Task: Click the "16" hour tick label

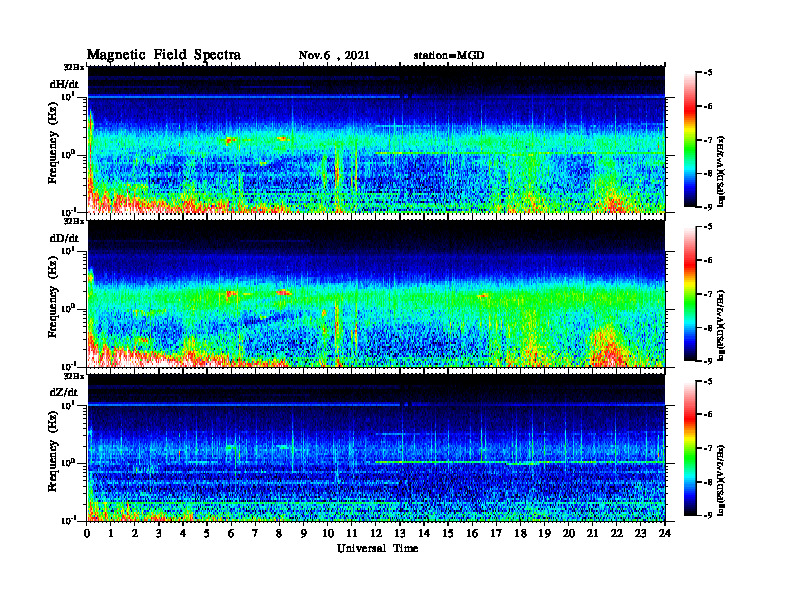Action: (472, 534)
